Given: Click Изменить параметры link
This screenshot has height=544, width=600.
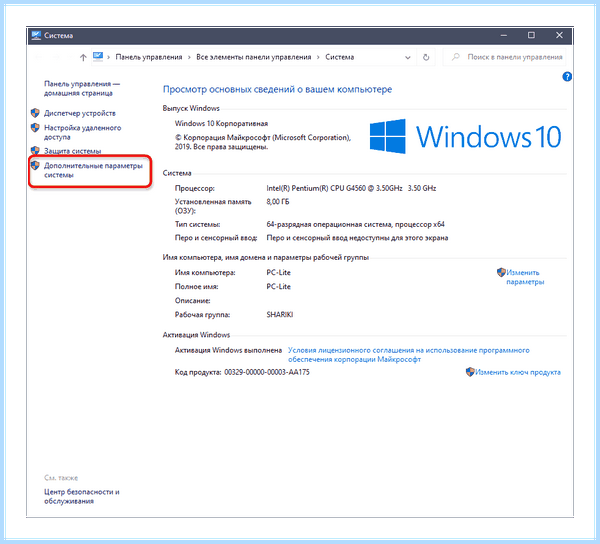Looking at the screenshot, I should pos(525,277).
